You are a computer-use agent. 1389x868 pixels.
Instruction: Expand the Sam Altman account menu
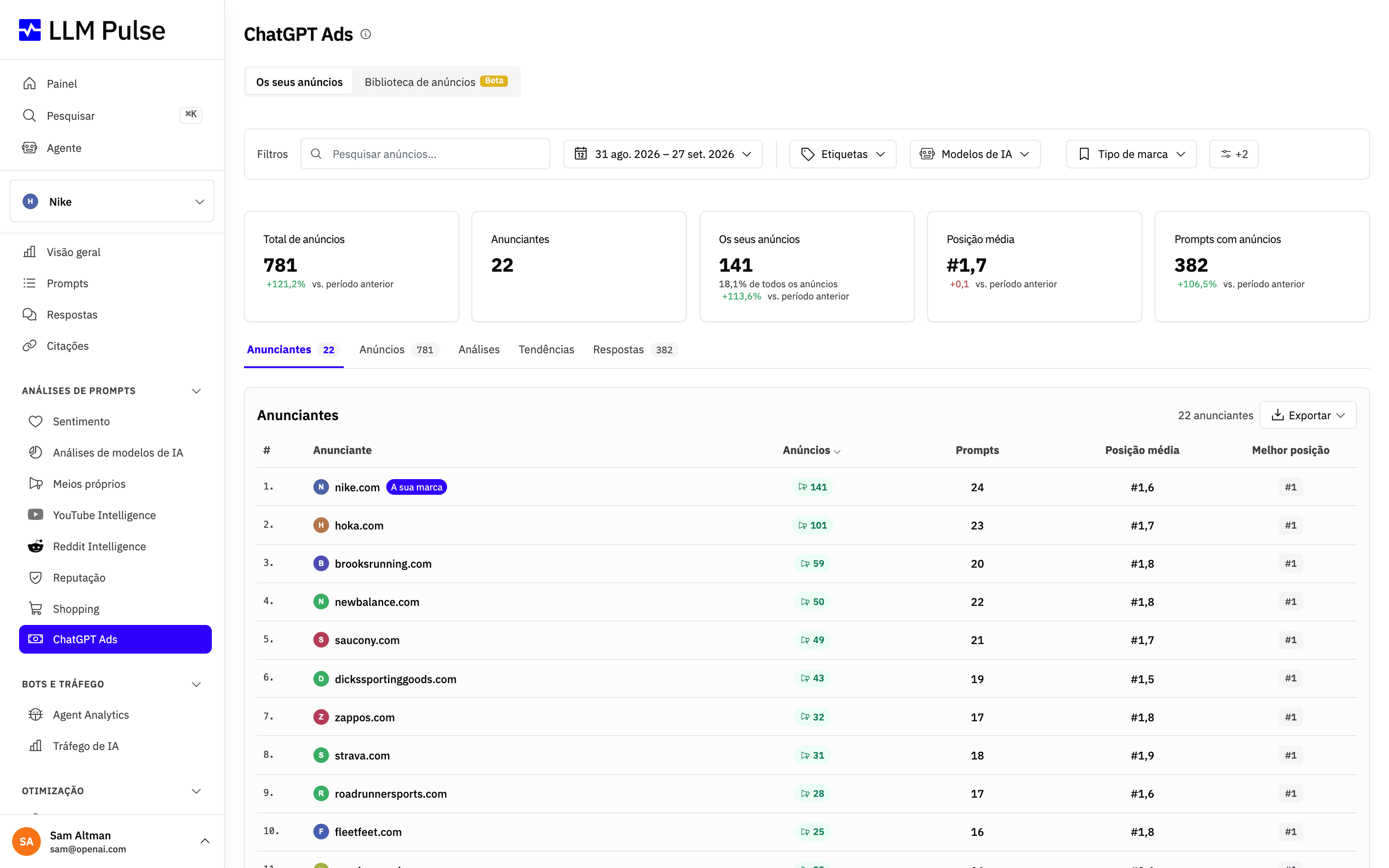[x=205, y=841]
